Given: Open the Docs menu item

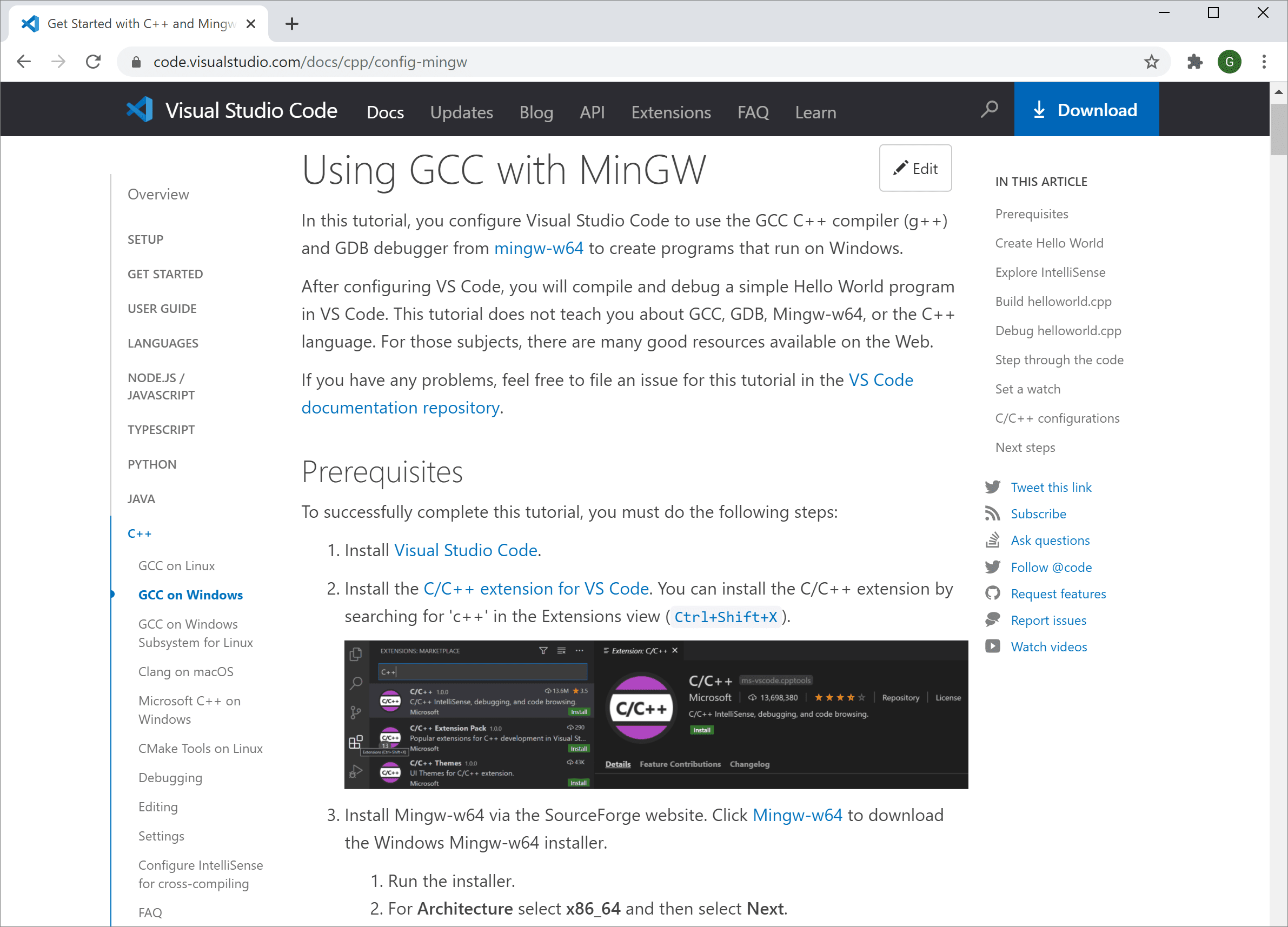Looking at the screenshot, I should tap(385, 111).
